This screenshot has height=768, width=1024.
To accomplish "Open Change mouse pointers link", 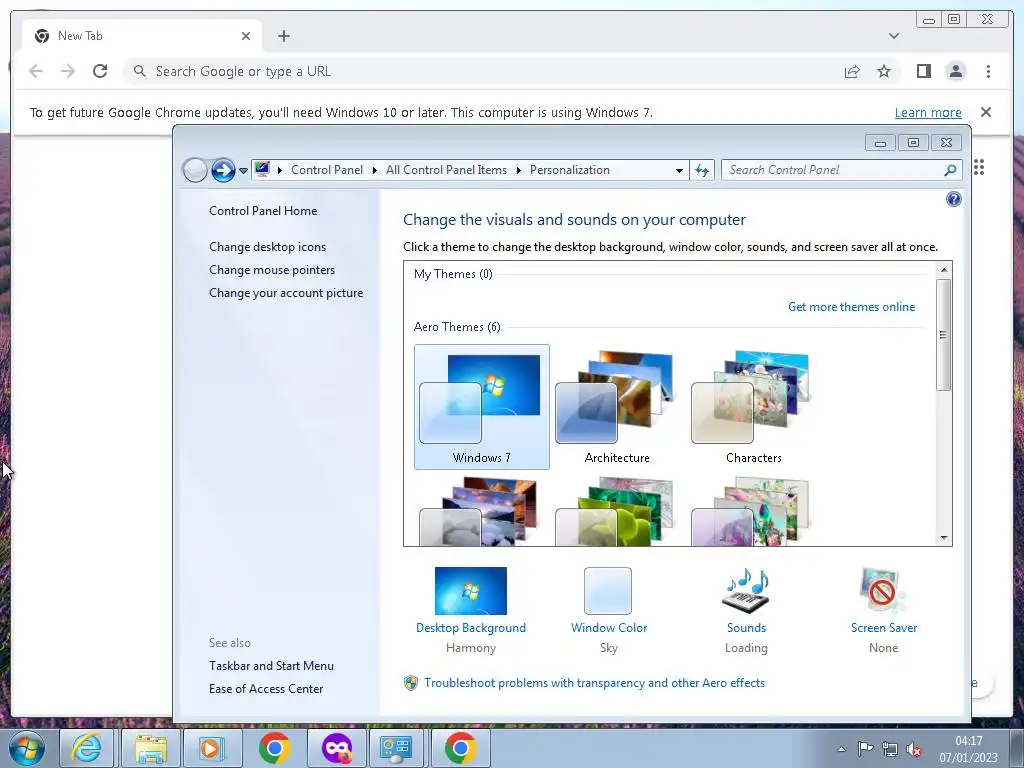I will click(272, 270).
